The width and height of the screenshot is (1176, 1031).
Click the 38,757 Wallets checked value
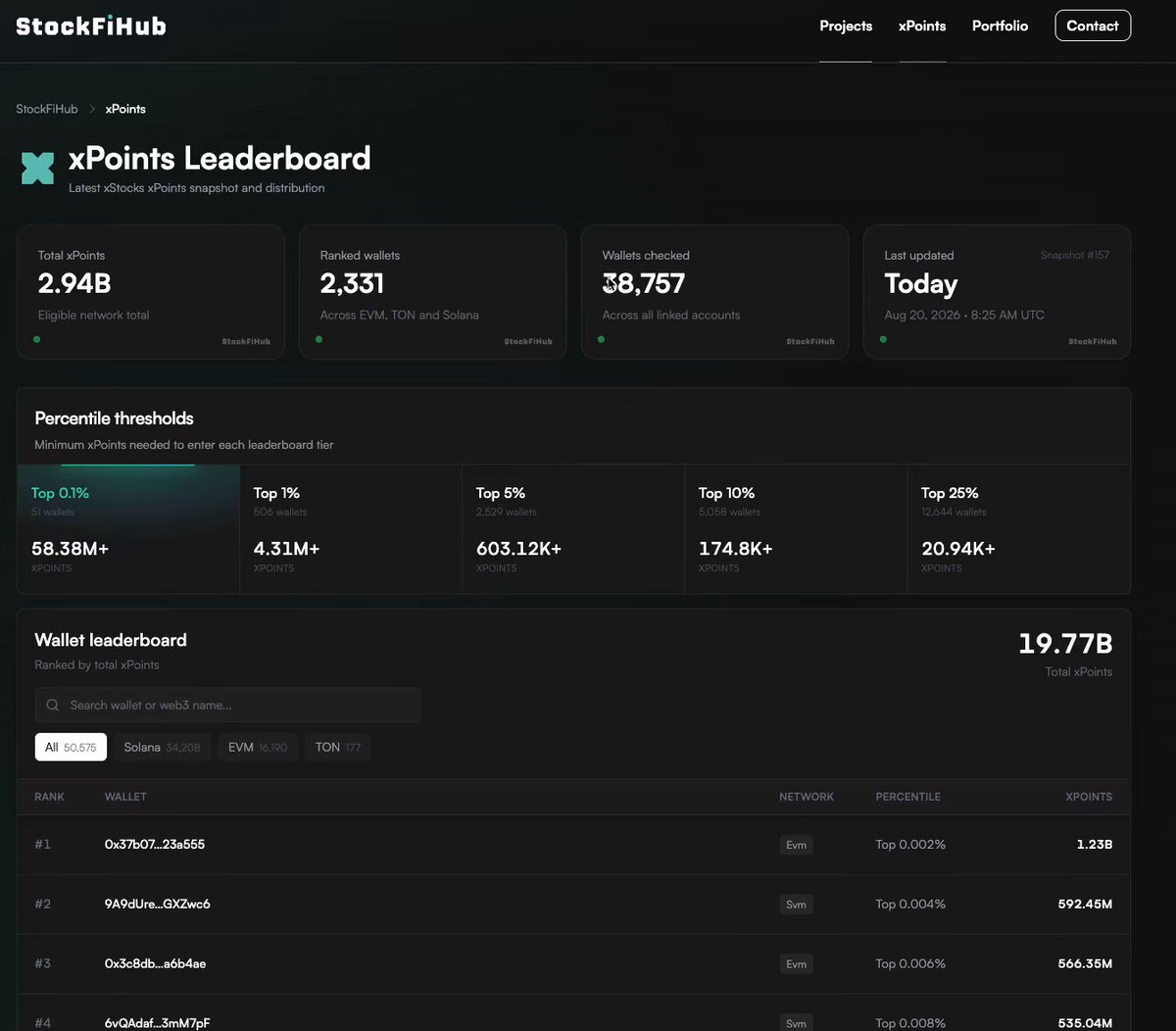point(644,283)
